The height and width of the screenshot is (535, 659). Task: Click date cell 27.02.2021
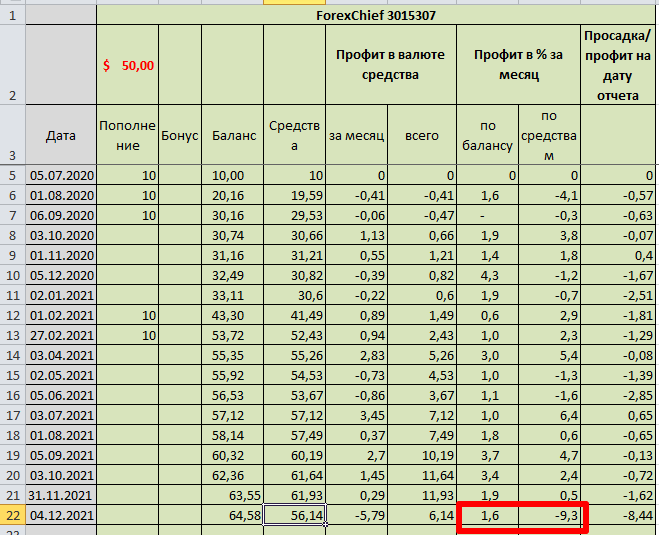click(x=61, y=335)
